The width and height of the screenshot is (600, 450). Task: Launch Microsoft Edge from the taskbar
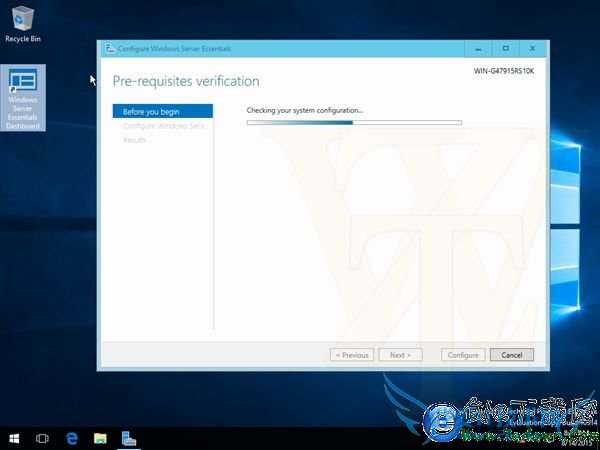coord(72,438)
